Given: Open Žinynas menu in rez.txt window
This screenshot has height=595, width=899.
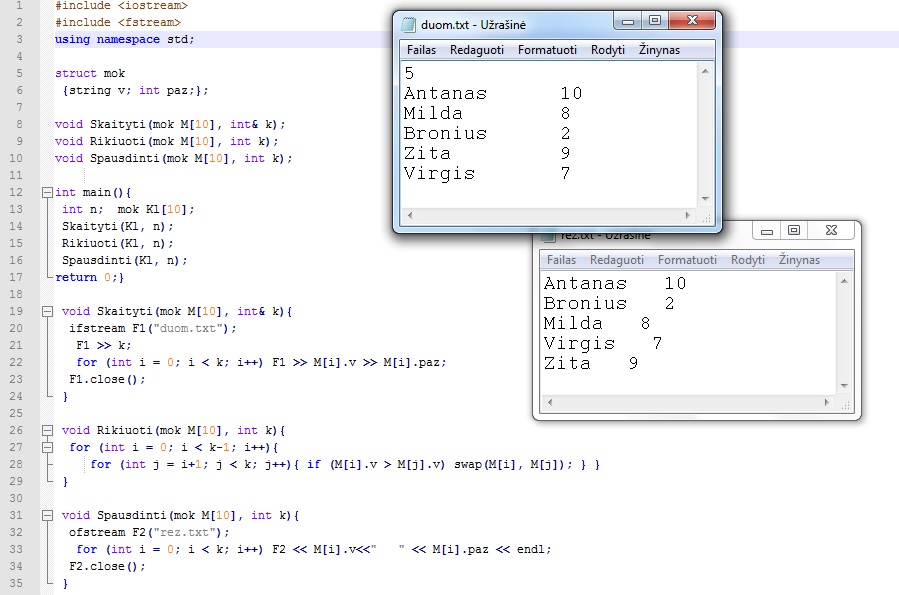Looking at the screenshot, I should click(799, 260).
